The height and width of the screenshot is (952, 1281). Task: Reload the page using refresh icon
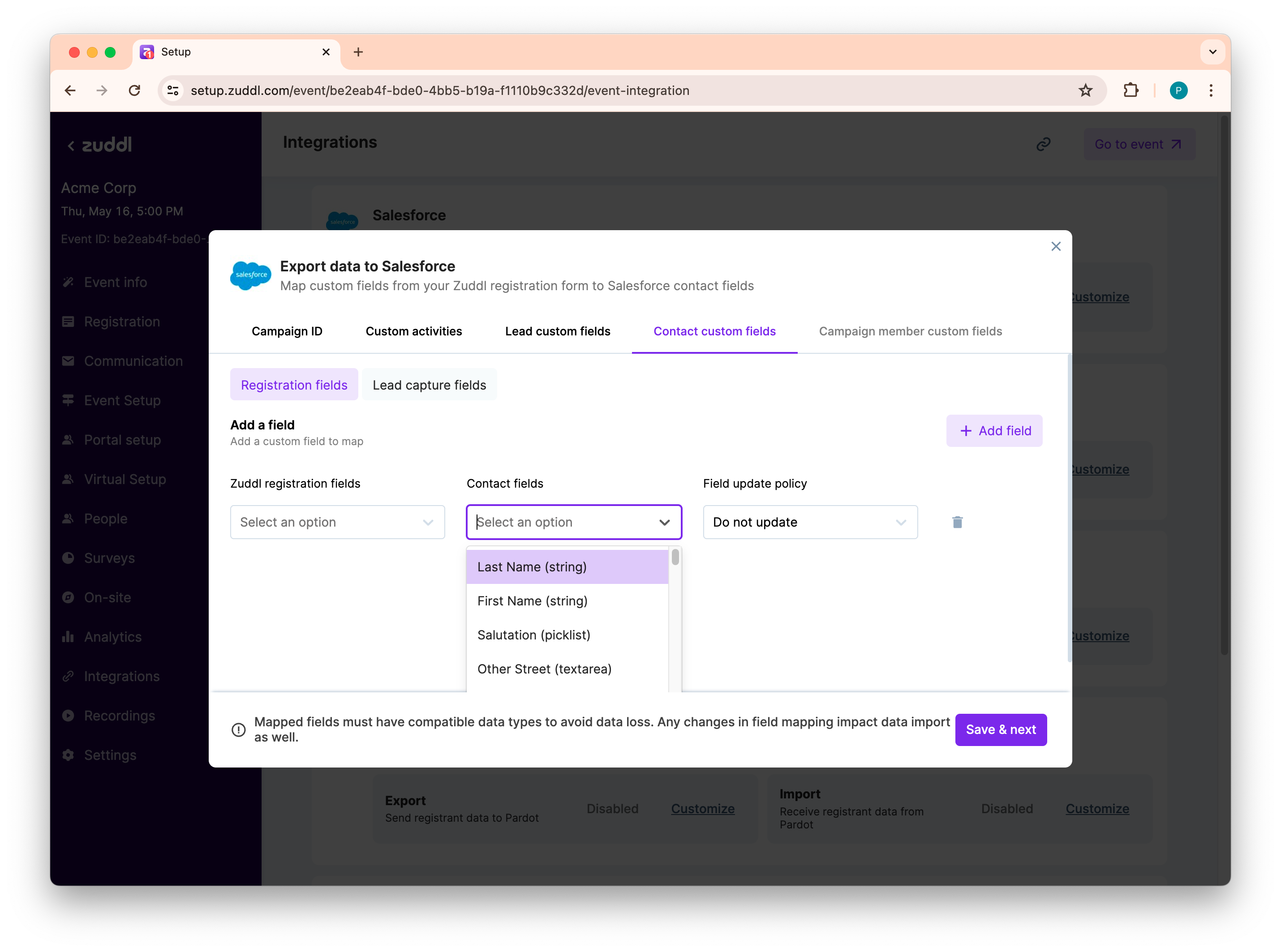[134, 90]
